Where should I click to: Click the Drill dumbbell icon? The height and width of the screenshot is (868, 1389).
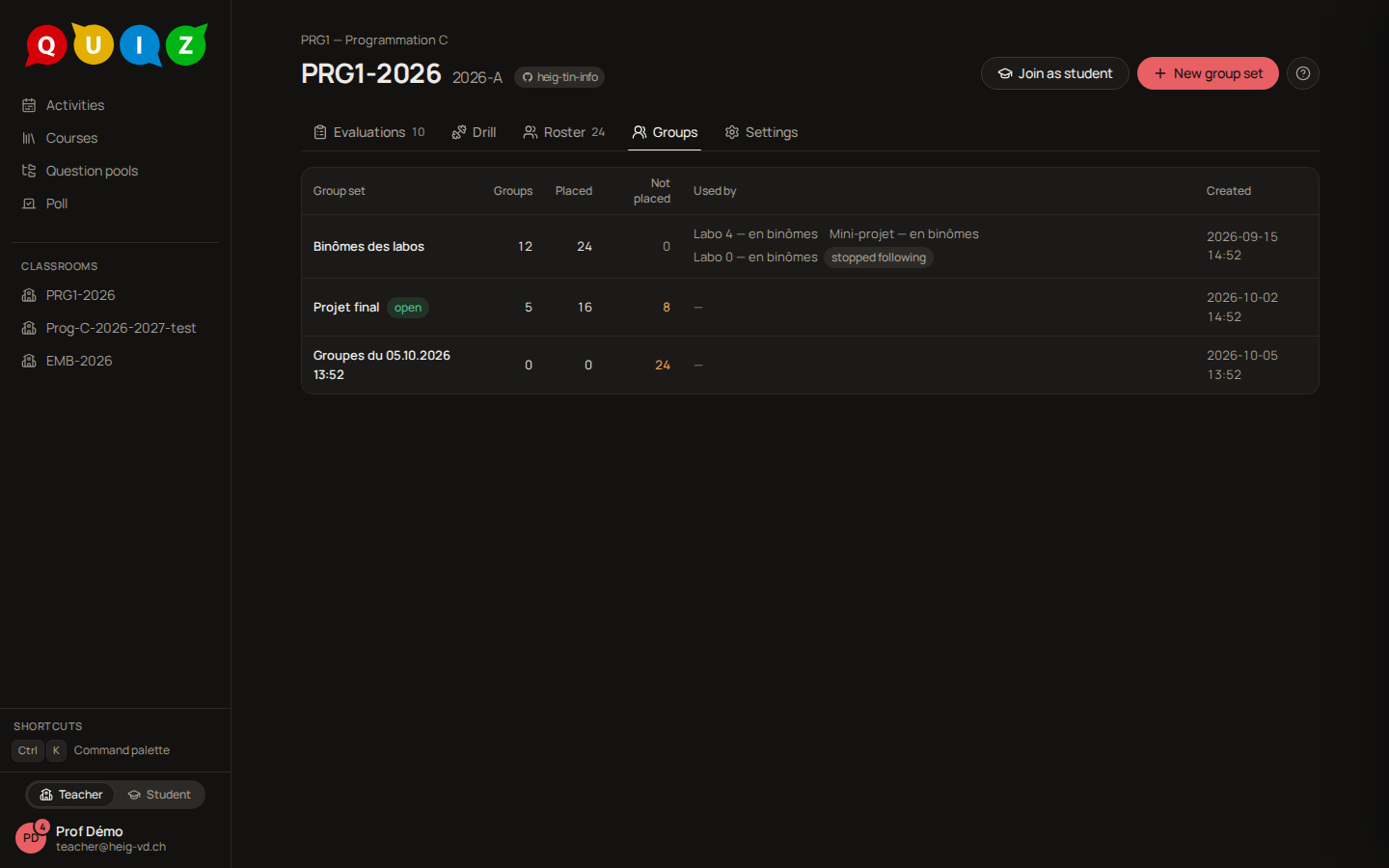click(x=459, y=132)
